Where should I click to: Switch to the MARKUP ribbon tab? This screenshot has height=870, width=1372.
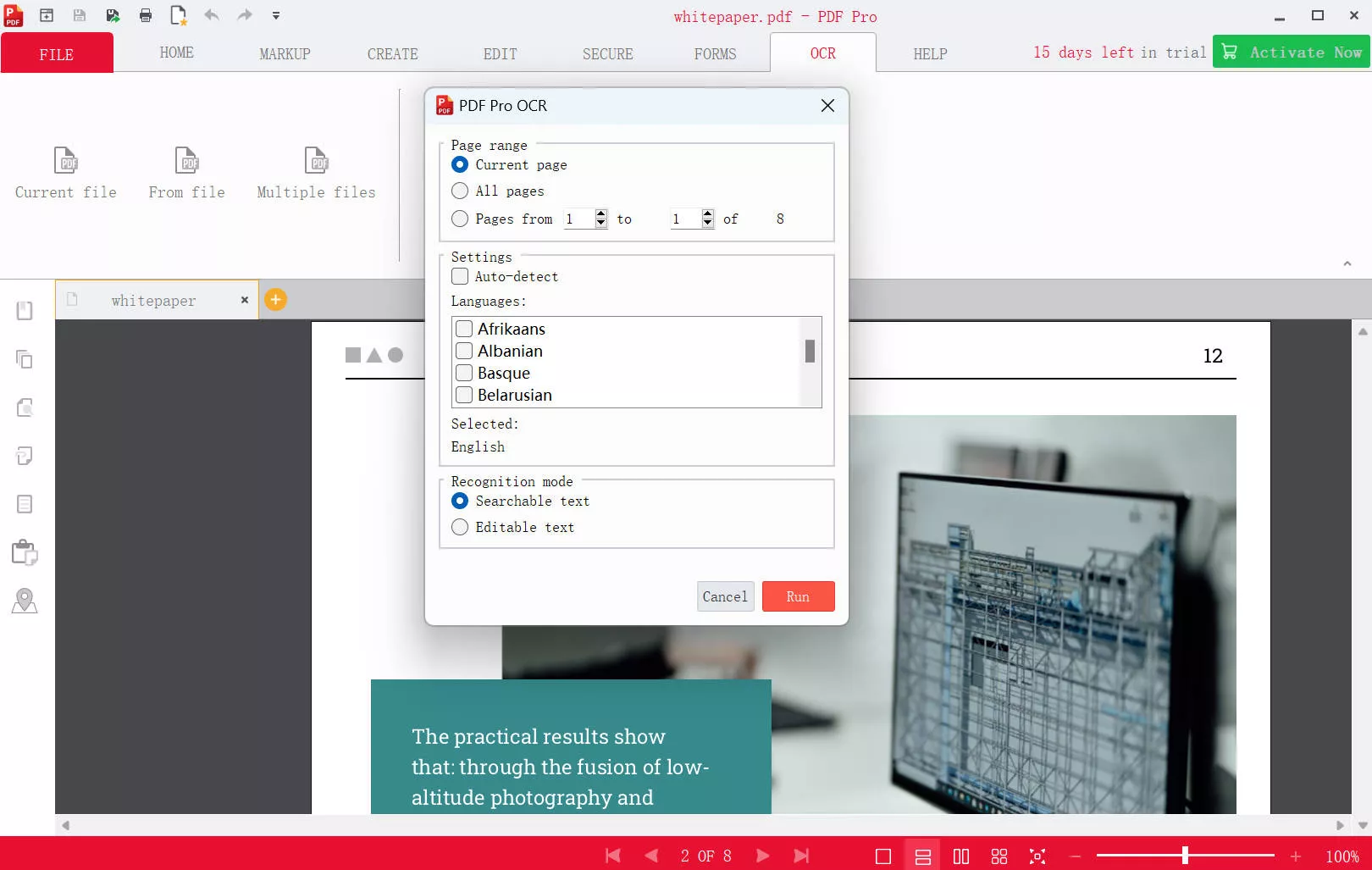pyautogui.click(x=285, y=53)
